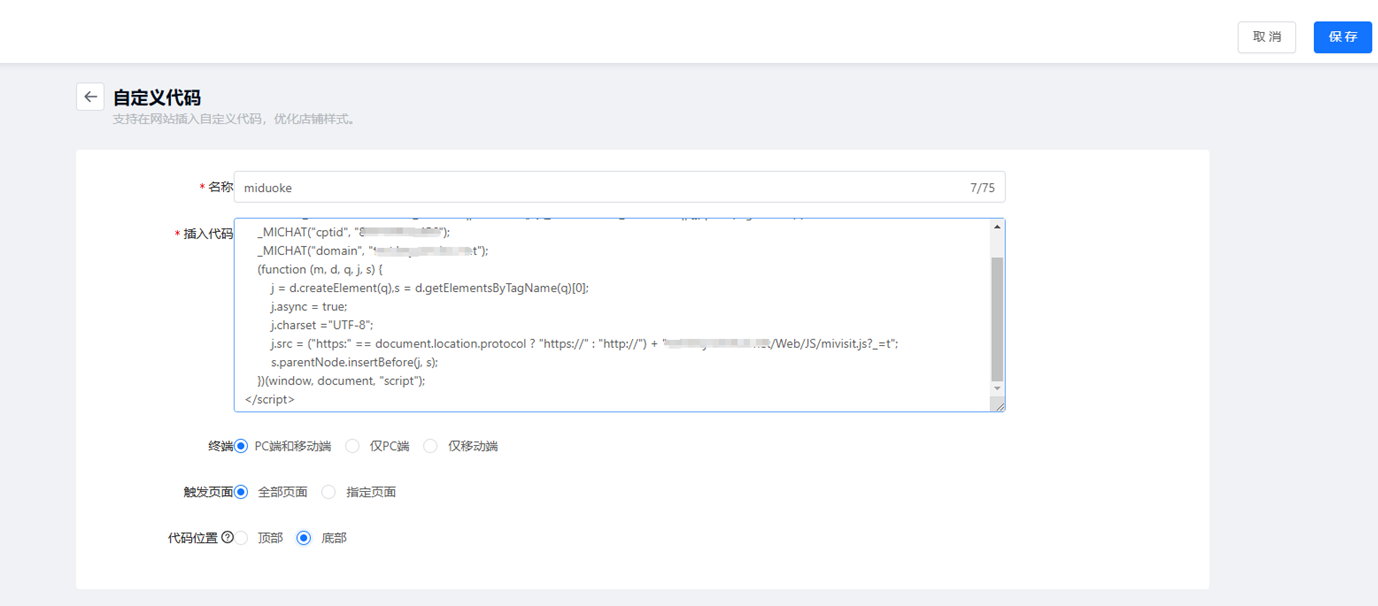Click the code textarea scroll-down arrow
This screenshot has height=606, width=1378.
click(x=996, y=388)
